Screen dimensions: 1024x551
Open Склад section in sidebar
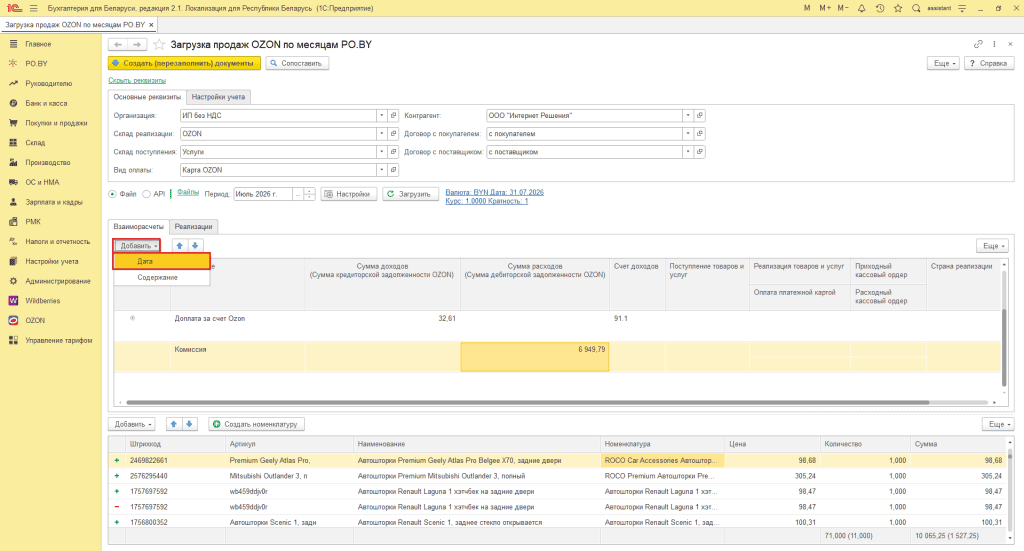pyautogui.click(x=35, y=142)
